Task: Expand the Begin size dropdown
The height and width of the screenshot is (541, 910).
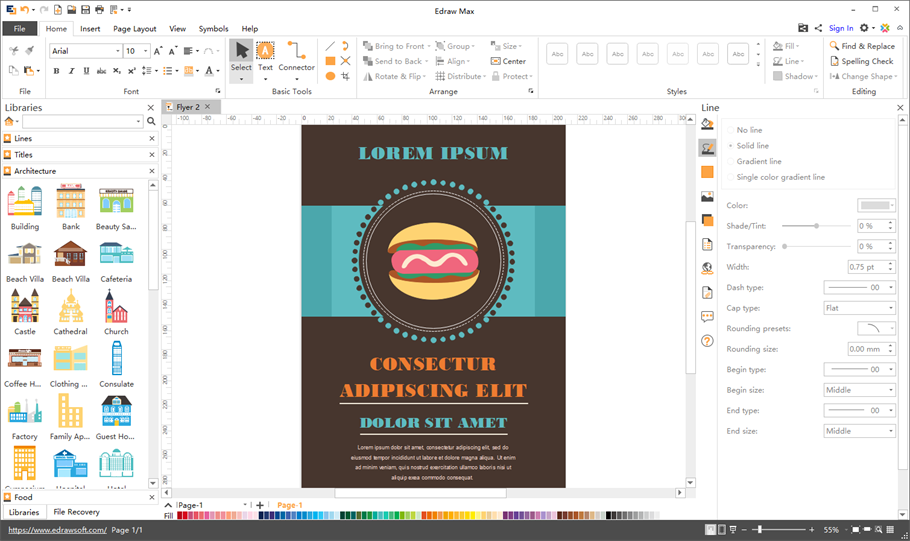Action: tap(859, 390)
